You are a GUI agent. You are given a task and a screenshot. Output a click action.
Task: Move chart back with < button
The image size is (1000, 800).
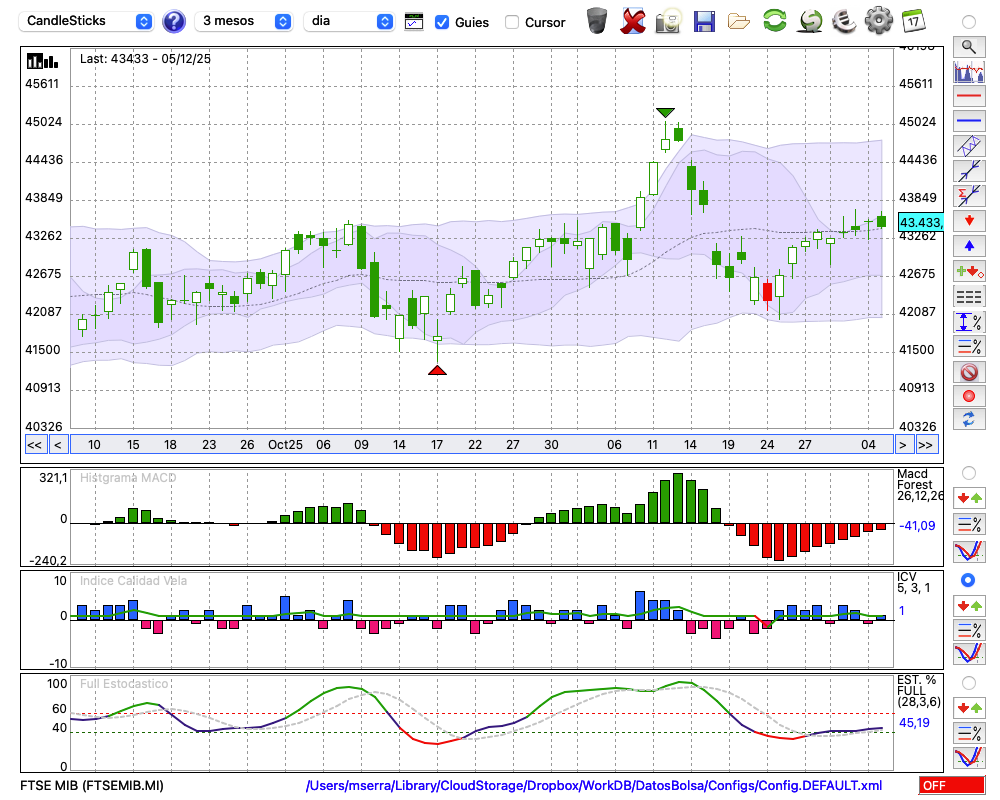pos(58,445)
